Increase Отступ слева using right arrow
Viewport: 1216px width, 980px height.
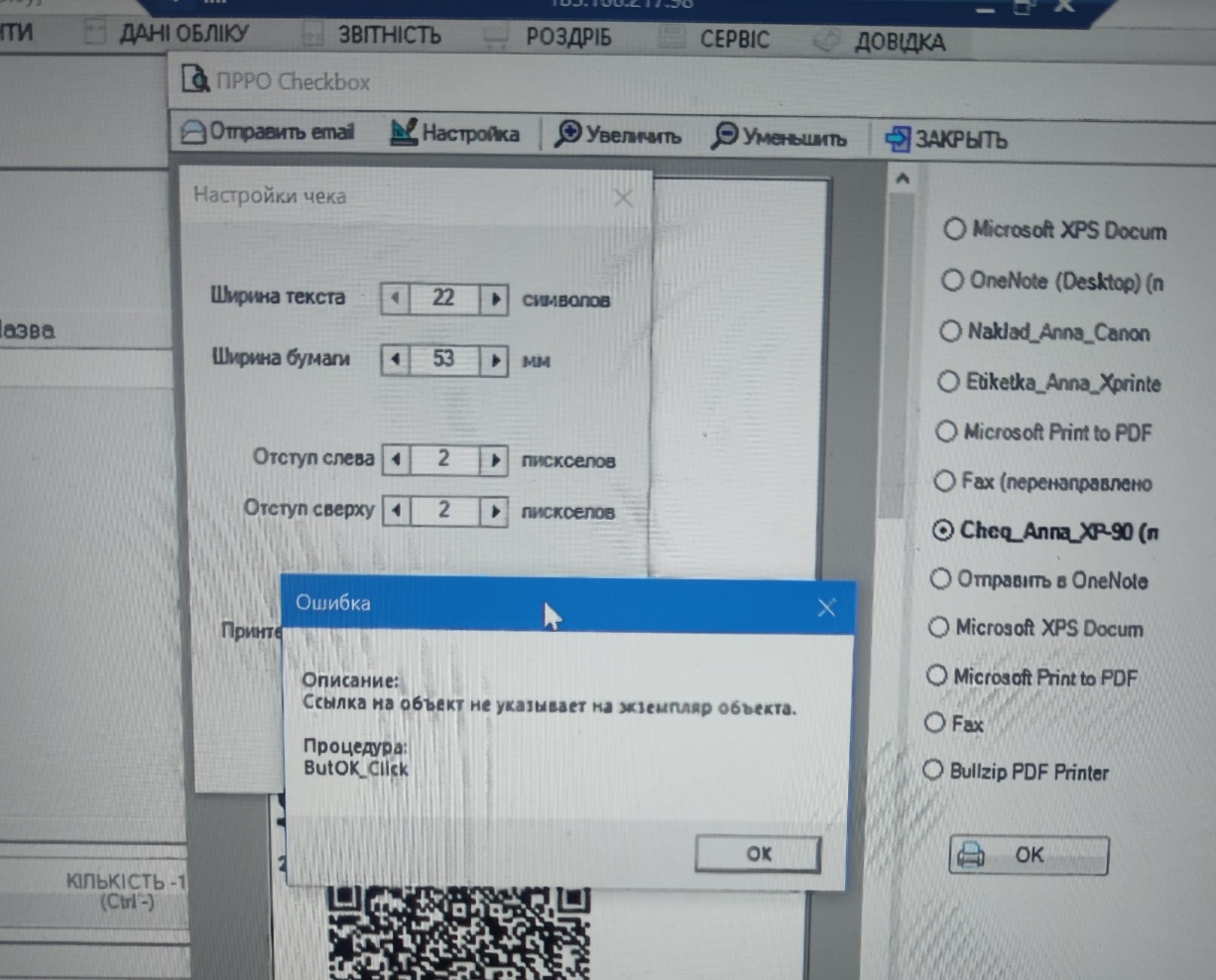pos(494,459)
